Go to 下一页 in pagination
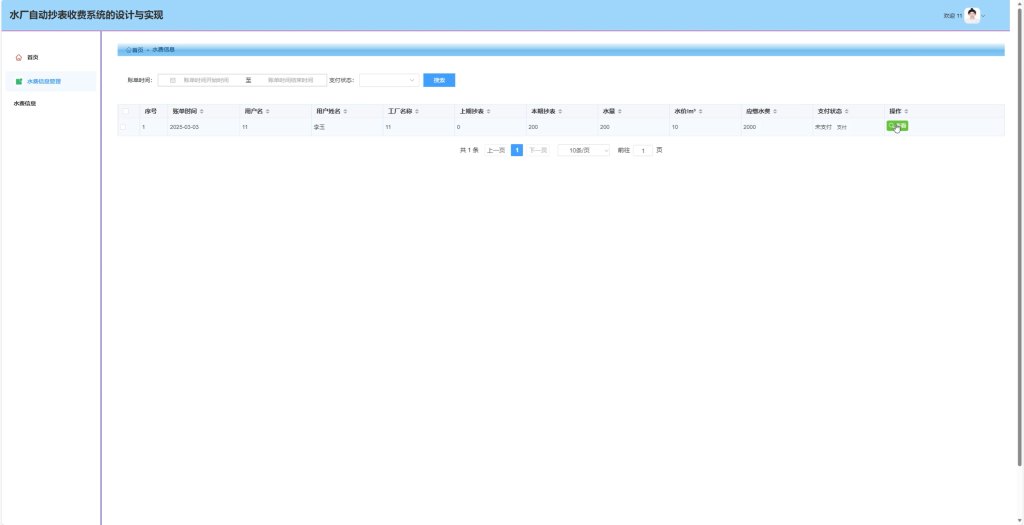Image resolution: width=1024 pixels, height=525 pixels. [x=537, y=150]
